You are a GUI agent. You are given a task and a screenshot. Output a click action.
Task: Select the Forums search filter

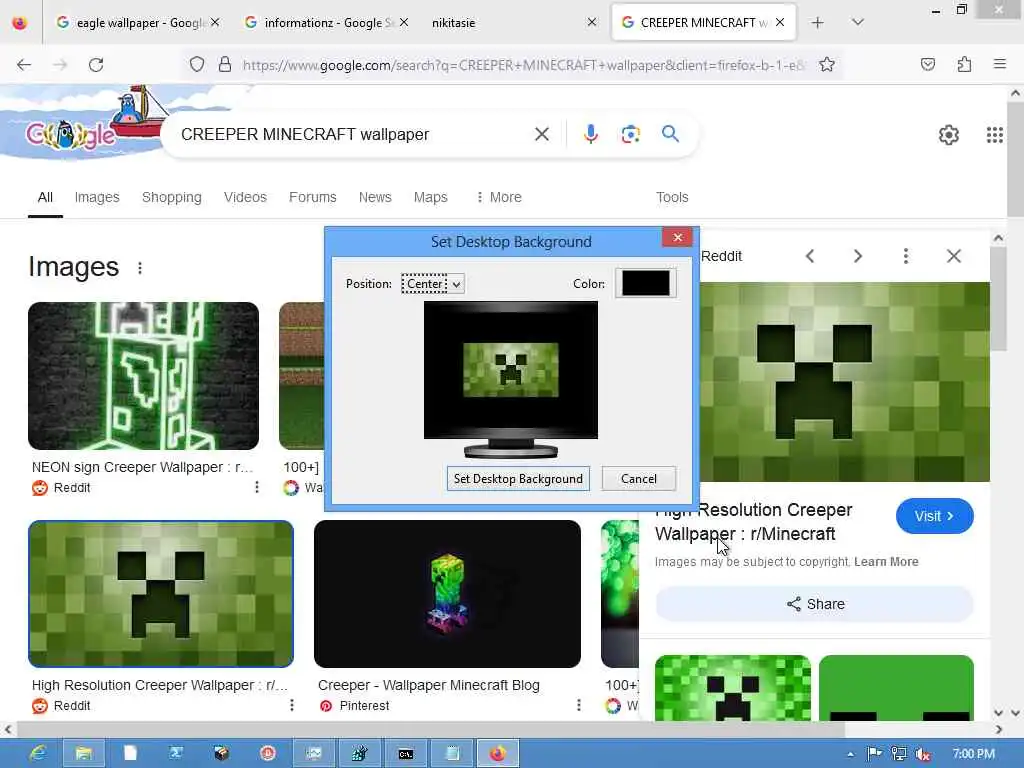(x=313, y=197)
